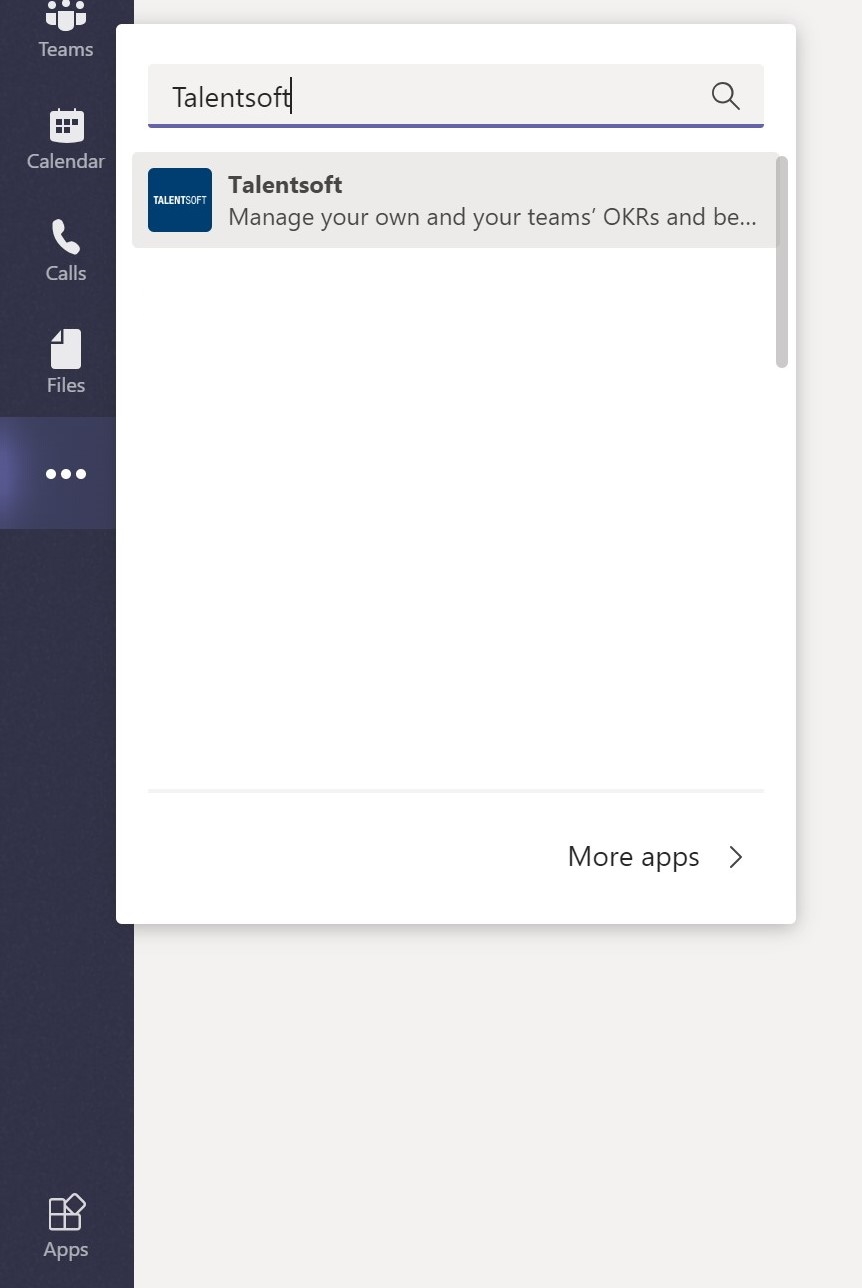Open the Teams section in sidebar

click(x=66, y=30)
